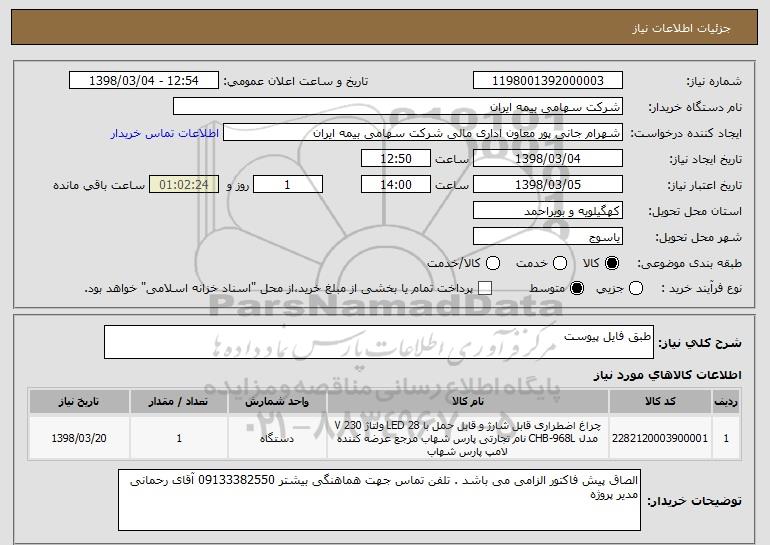This screenshot has width=770, height=545.
Task: Click the ساعت باقی مانده label
Action: click(x=99, y=185)
